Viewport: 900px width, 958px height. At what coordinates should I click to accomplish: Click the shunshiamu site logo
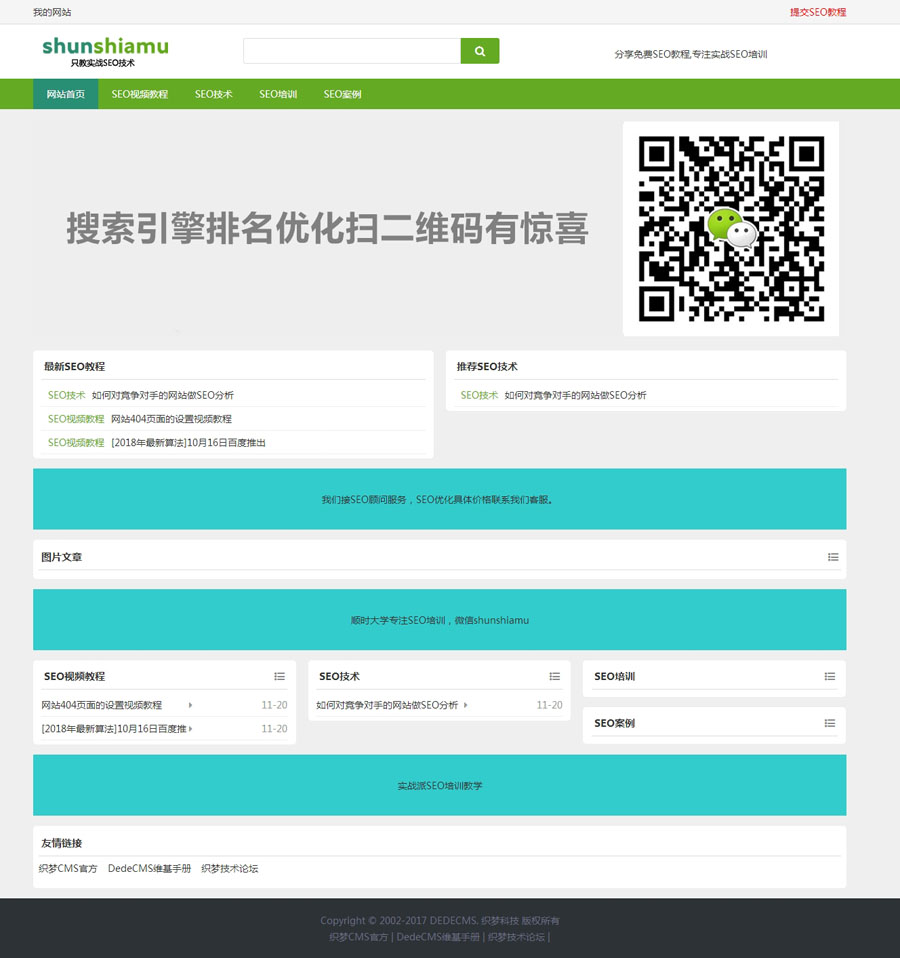[x=105, y=51]
